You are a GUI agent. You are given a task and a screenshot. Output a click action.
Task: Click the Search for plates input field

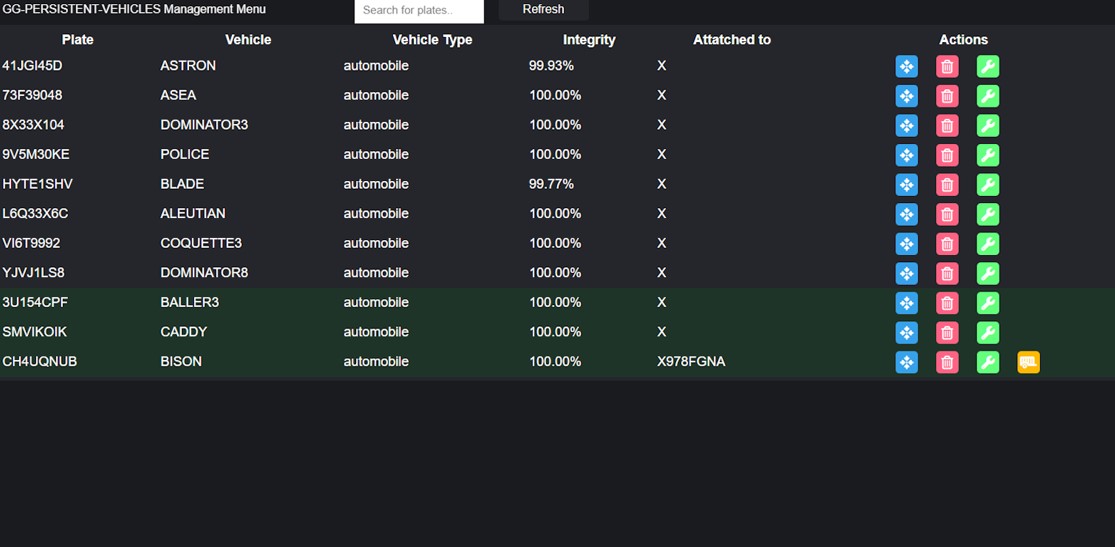[x=419, y=11]
